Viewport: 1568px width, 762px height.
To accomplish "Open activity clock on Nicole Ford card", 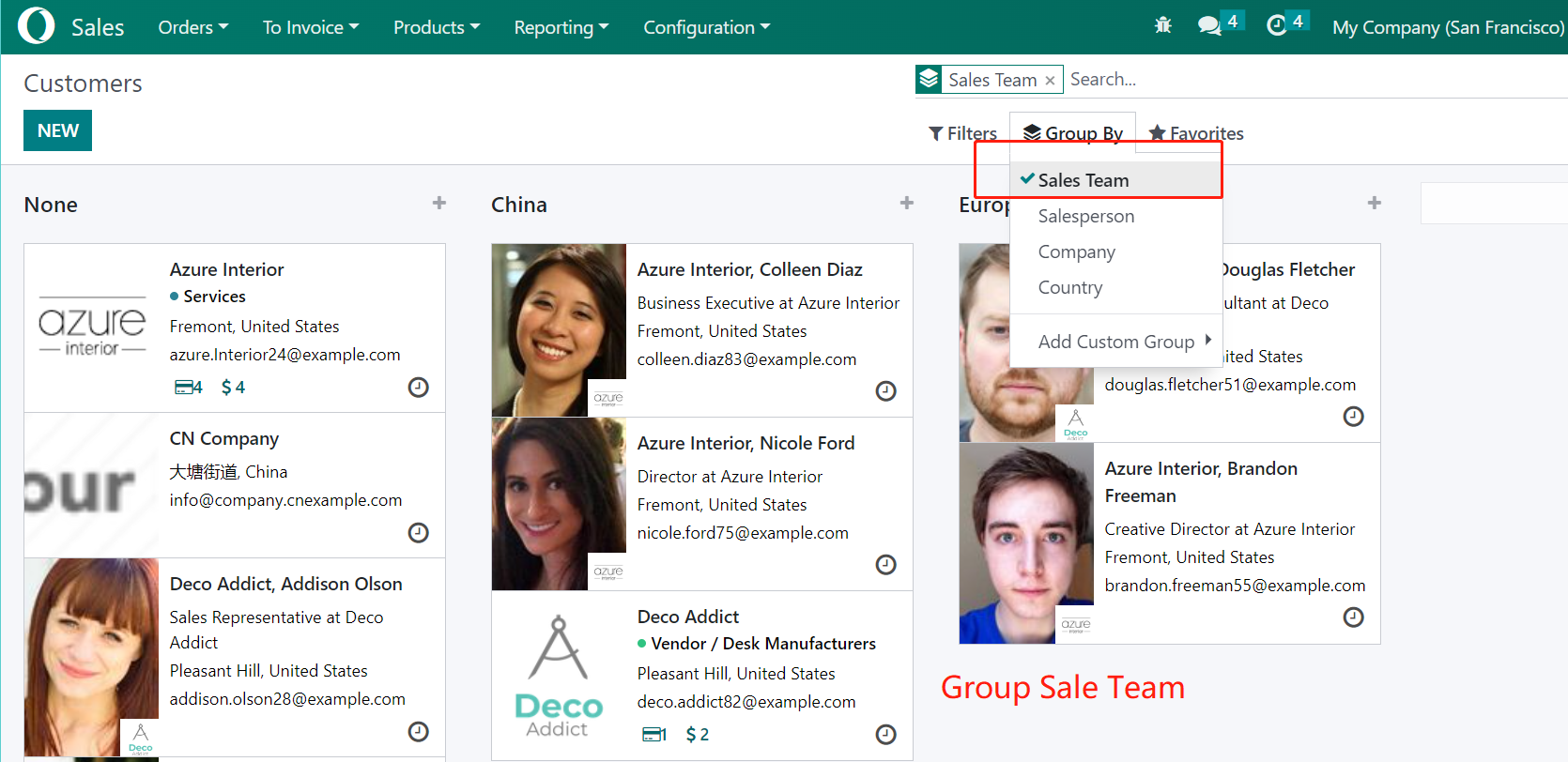I will click(885, 564).
